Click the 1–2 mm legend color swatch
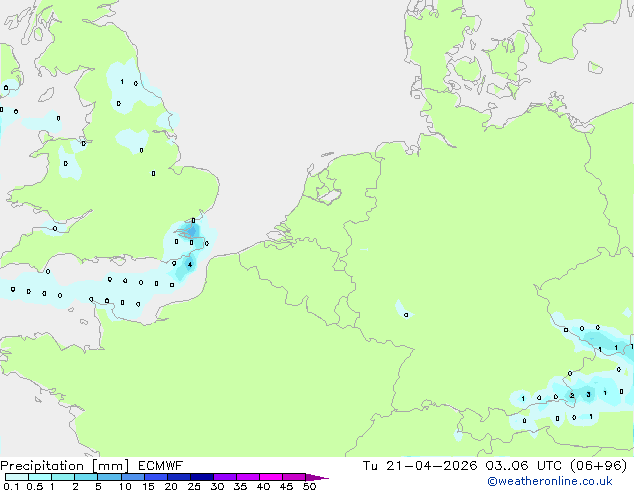Screen dimensions: 634x490 click(x=63, y=477)
